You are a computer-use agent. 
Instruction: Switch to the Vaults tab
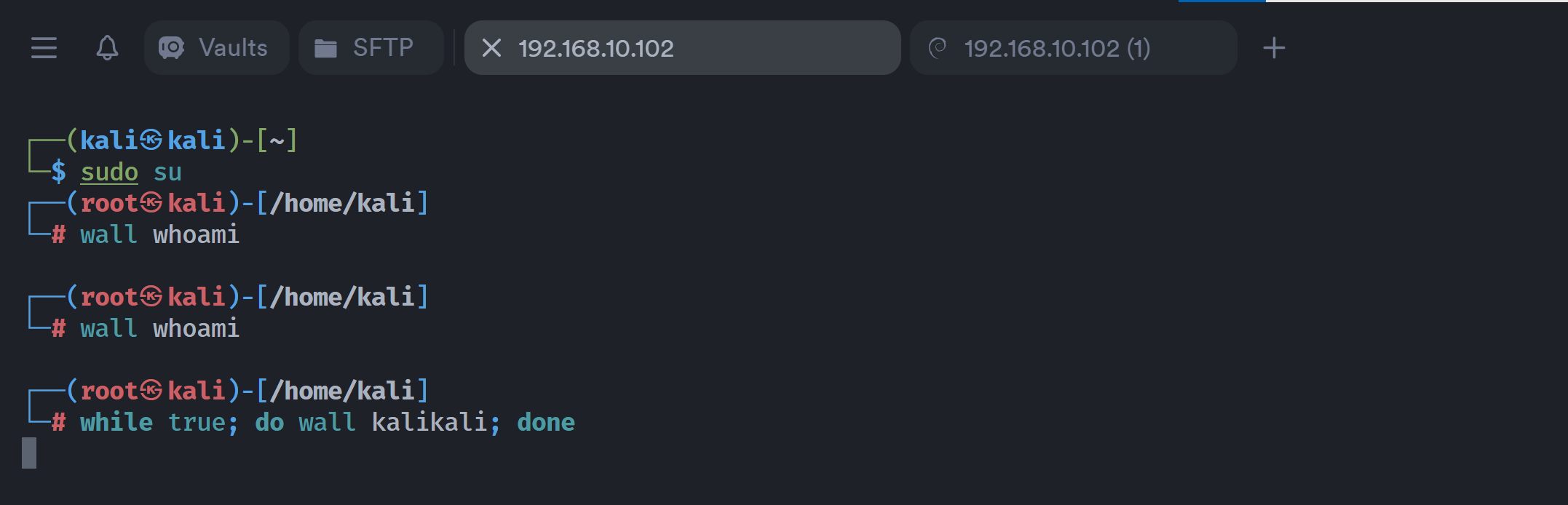coord(217,48)
